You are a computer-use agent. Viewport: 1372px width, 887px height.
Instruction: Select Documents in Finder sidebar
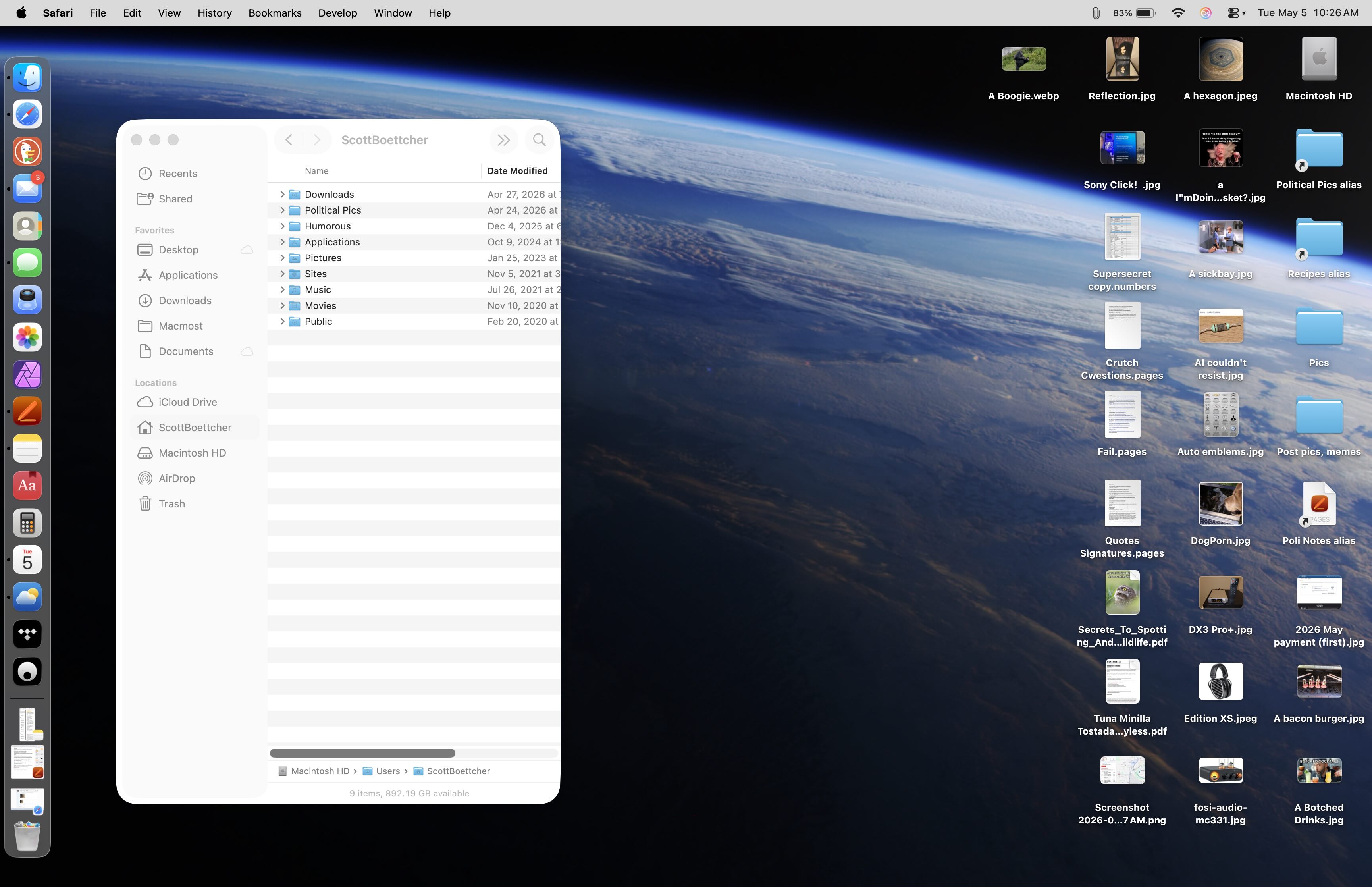[x=195, y=351]
